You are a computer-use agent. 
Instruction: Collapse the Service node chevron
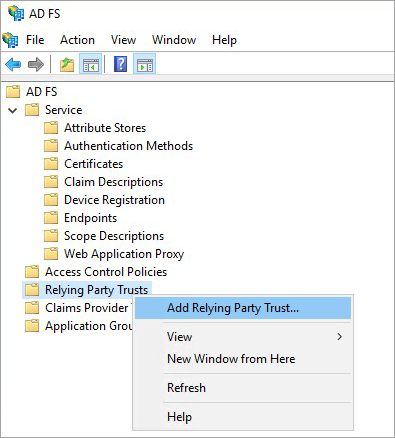13,110
